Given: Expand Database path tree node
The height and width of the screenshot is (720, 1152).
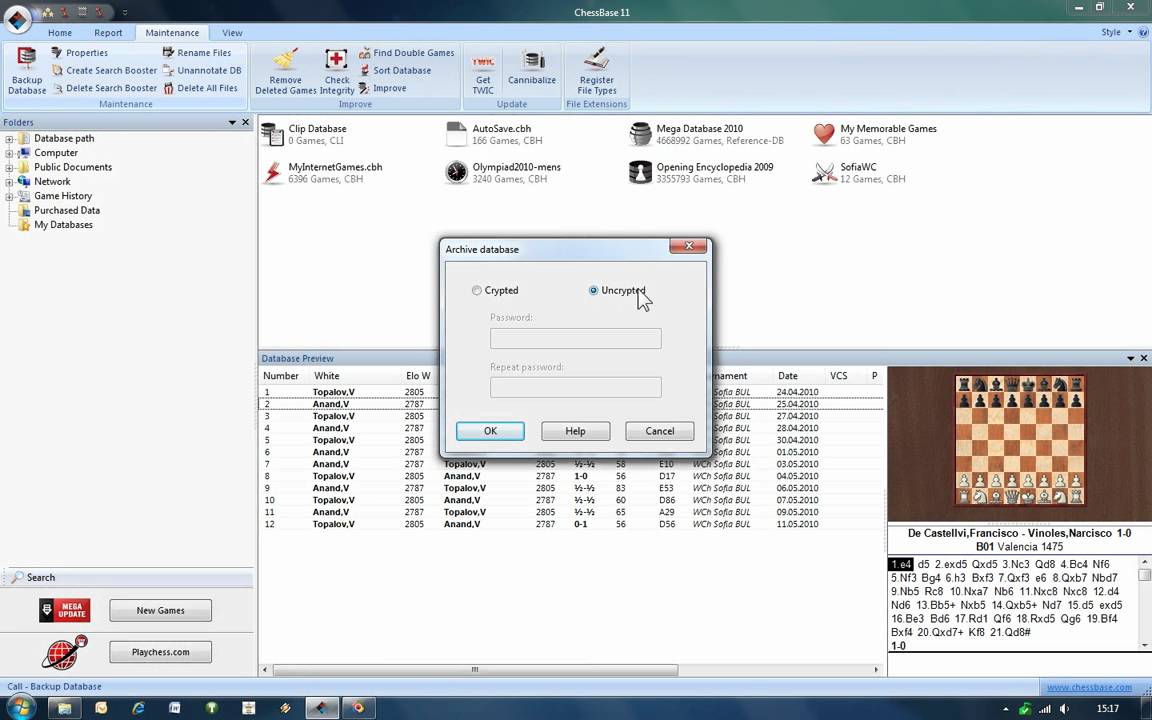Looking at the screenshot, I should pyautogui.click(x=10, y=139).
